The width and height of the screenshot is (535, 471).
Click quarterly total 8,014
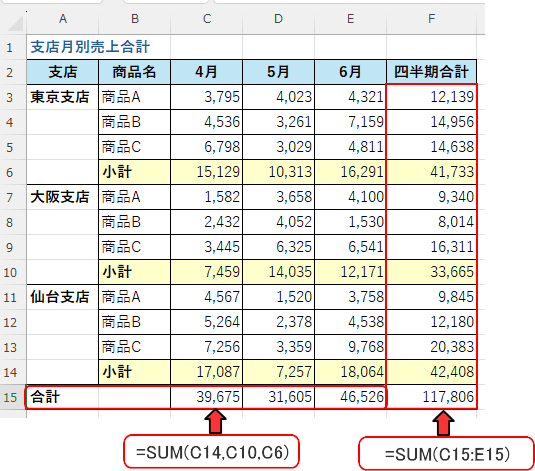[432, 222]
